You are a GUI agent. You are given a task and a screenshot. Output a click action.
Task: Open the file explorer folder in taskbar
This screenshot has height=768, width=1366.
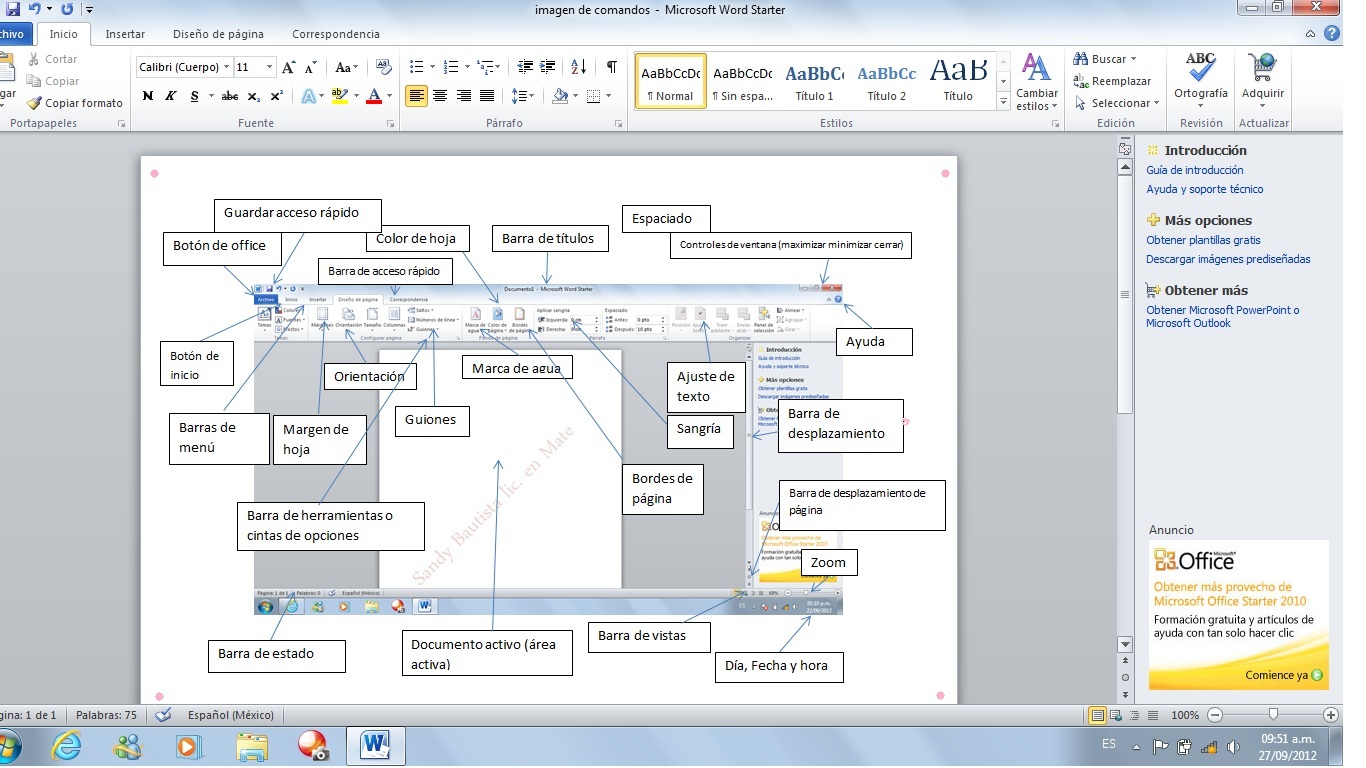point(251,746)
